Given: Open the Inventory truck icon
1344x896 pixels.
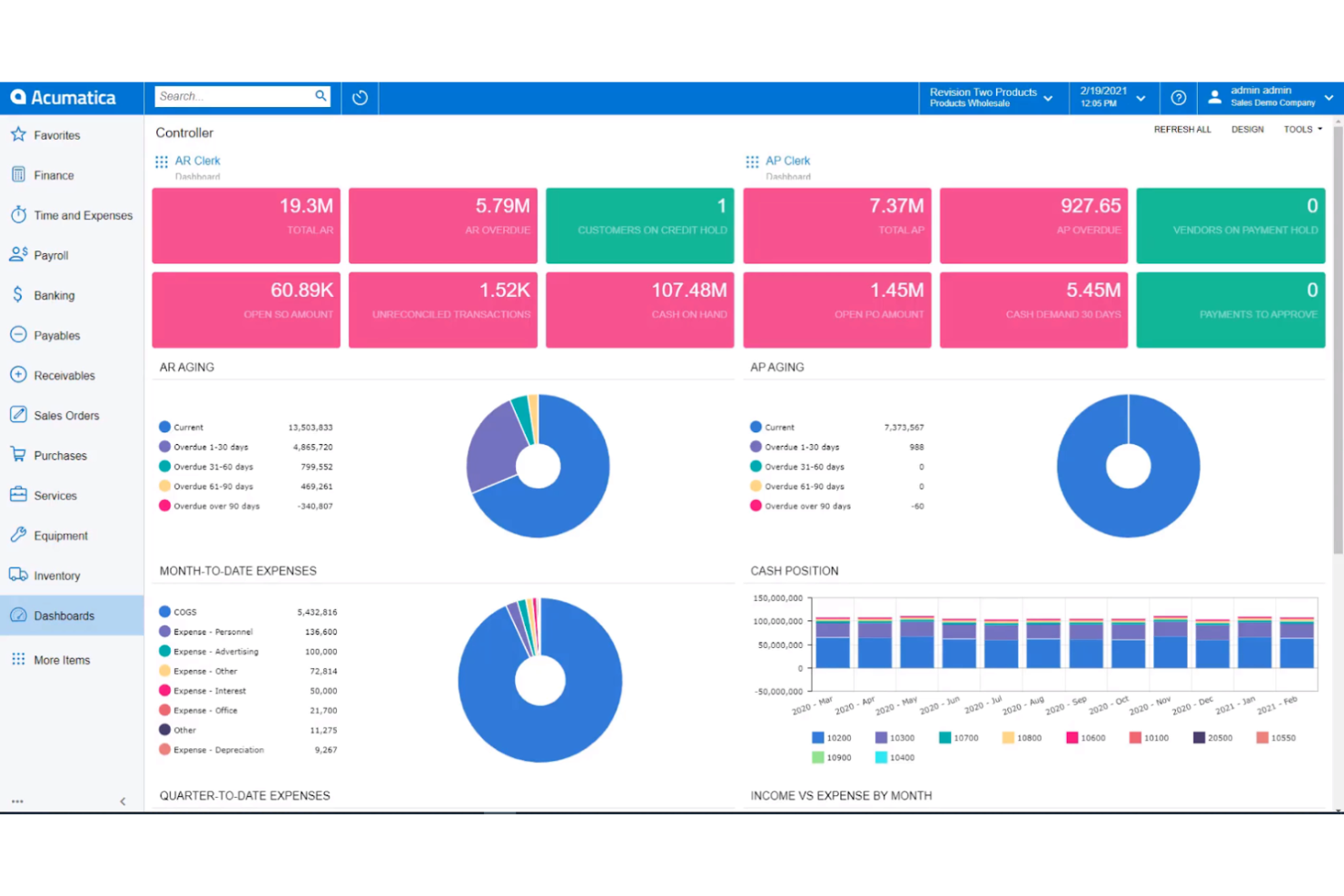Looking at the screenshot, I should click(x=18, y=575).
